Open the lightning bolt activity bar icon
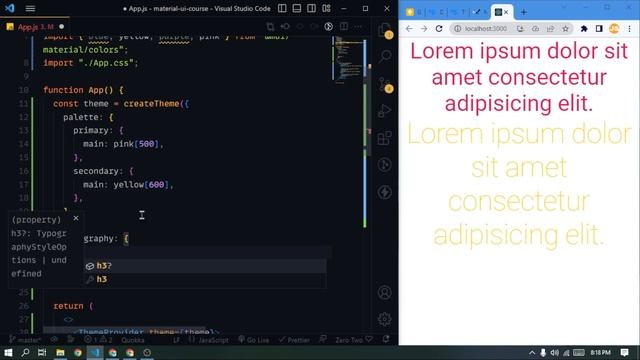This screenshot has width=640, height=360. tap(384, 192)
